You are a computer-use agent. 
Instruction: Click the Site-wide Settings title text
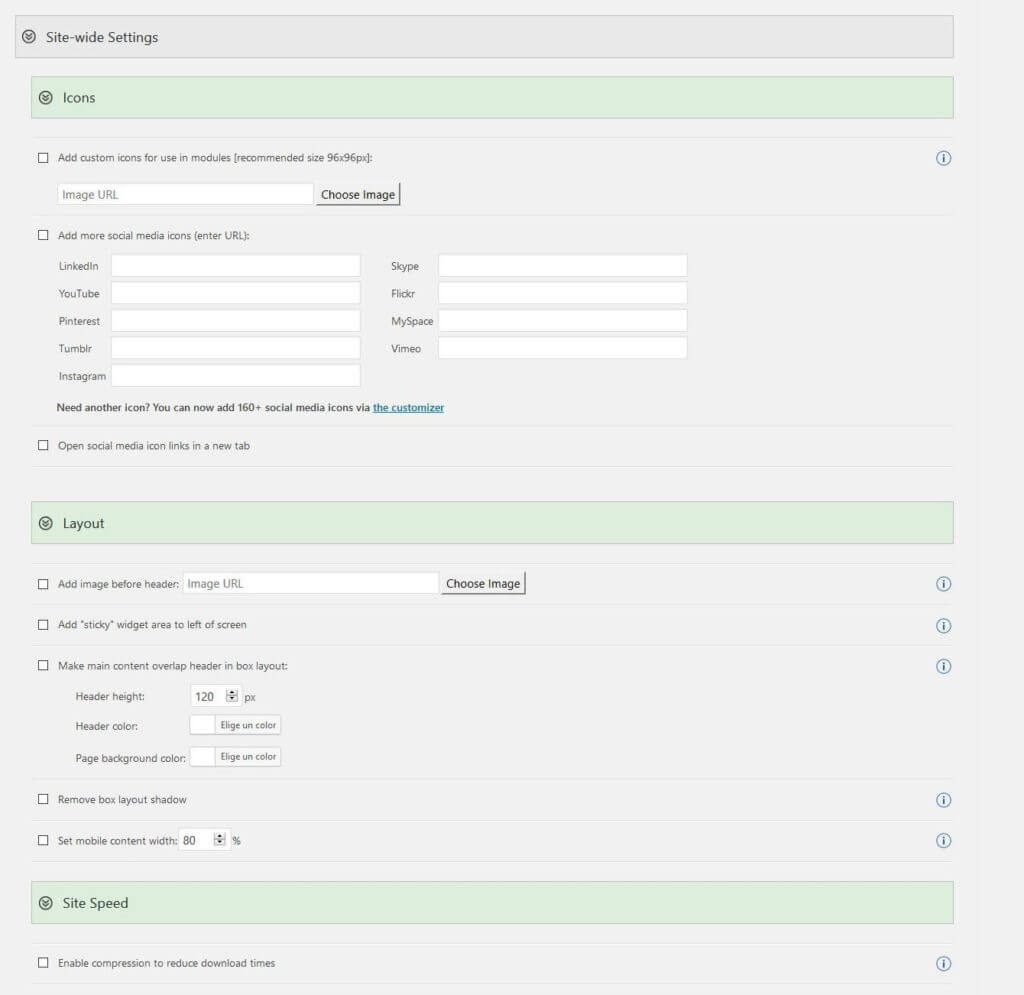click(102, 37)
